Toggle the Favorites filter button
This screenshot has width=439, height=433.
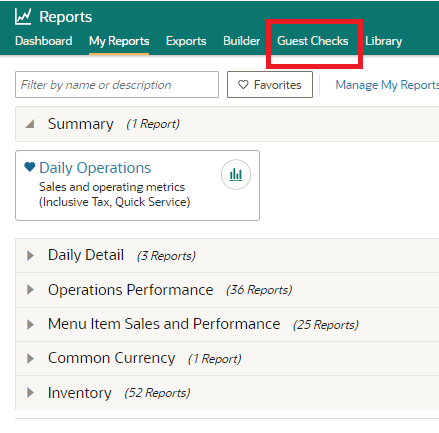270,85
